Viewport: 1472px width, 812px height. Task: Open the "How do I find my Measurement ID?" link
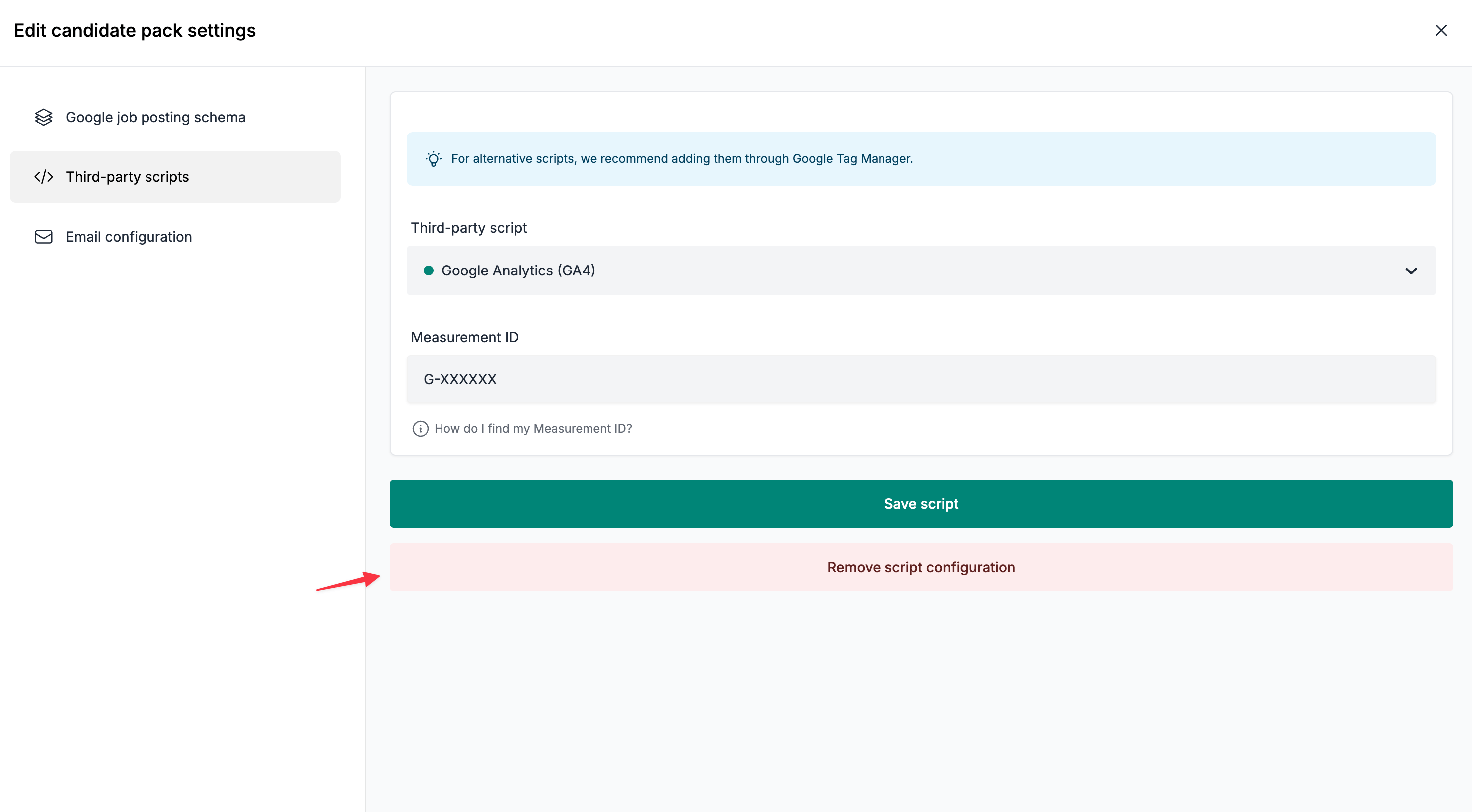point(533,428)
